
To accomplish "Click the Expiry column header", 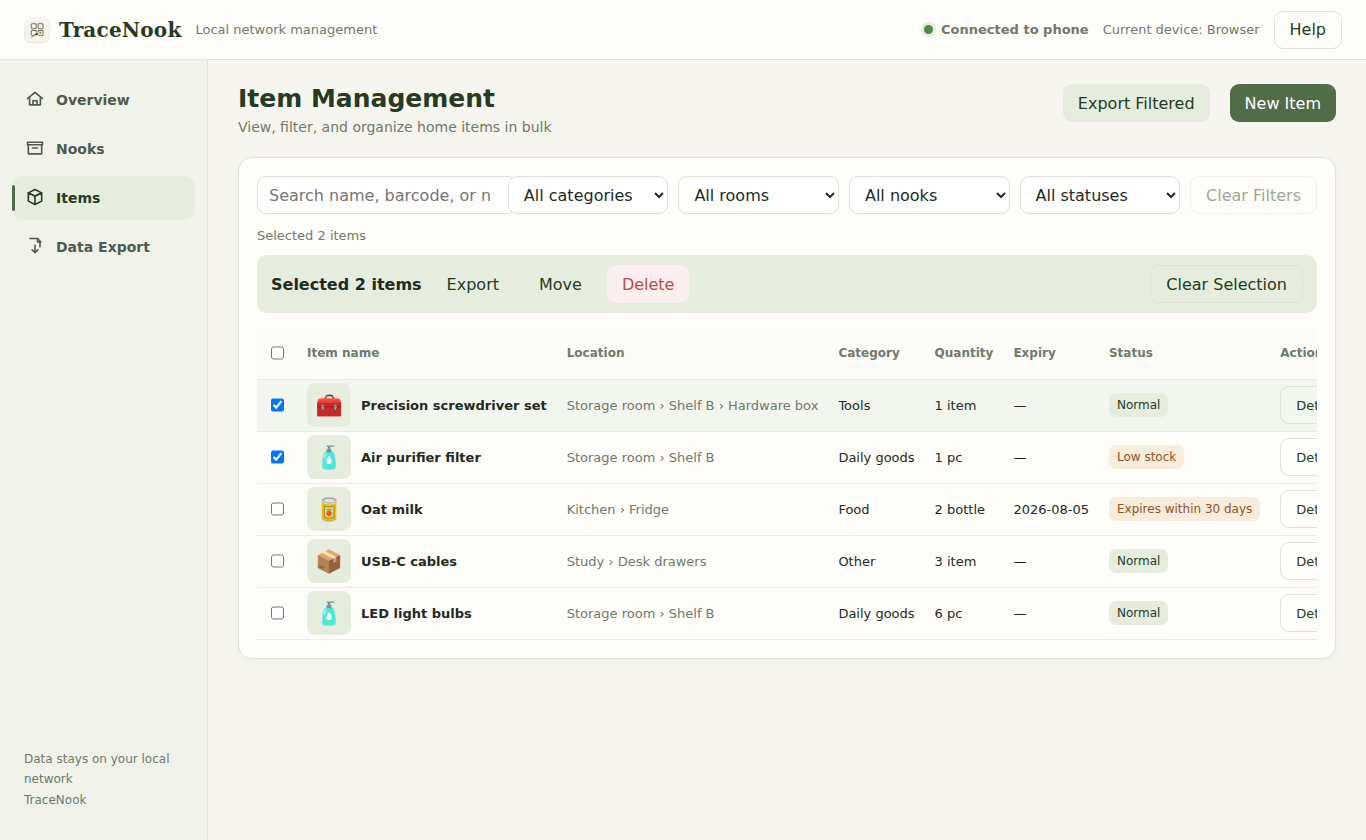I will tap(1034, 353).
